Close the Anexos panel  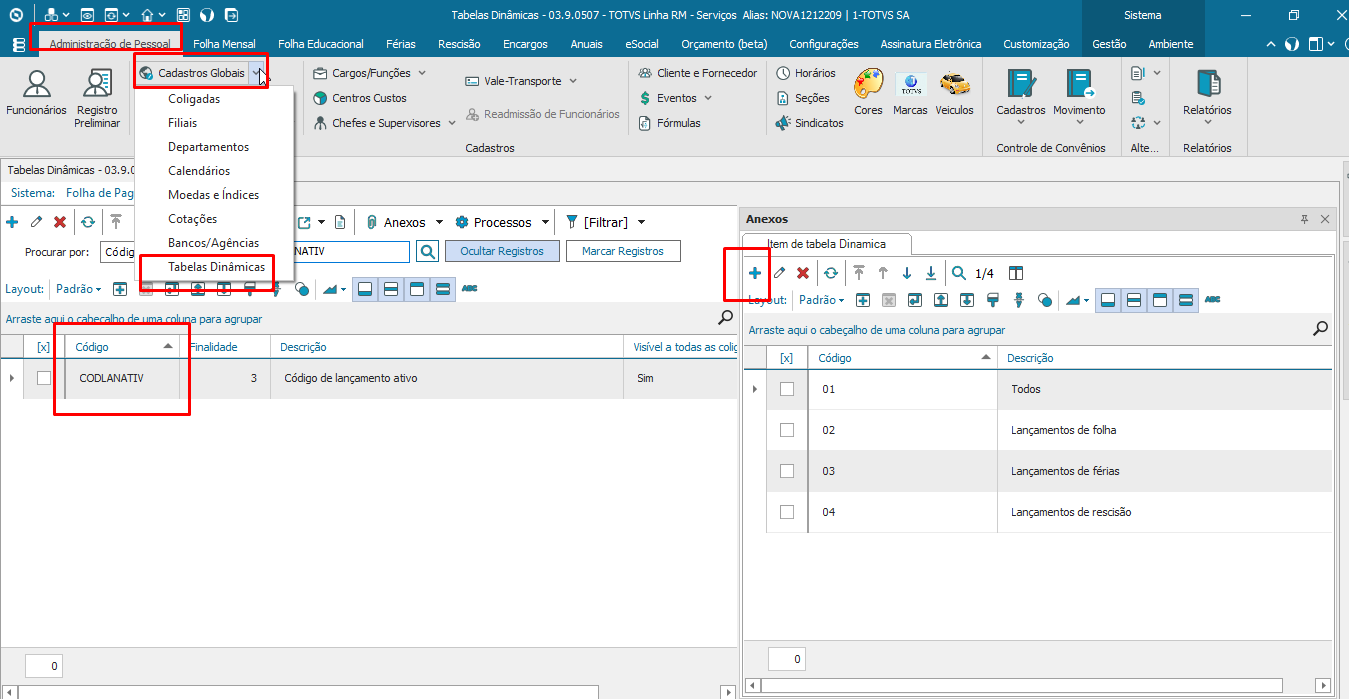click(1325, 219)
